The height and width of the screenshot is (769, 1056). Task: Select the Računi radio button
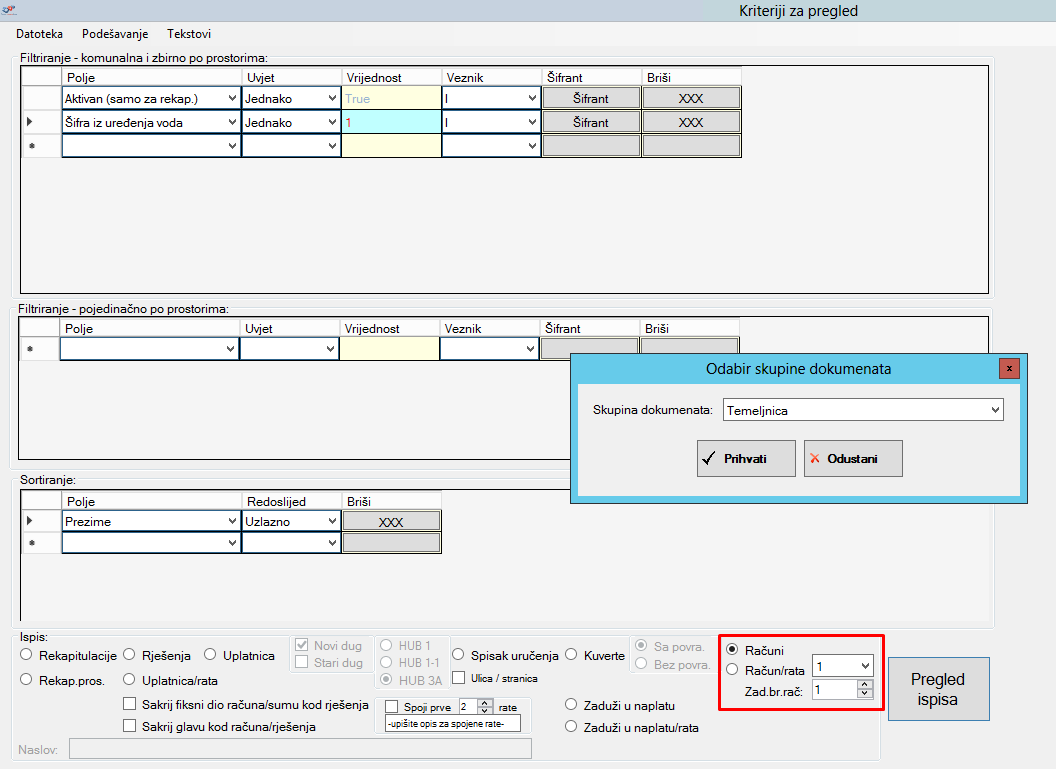(733, 650)
